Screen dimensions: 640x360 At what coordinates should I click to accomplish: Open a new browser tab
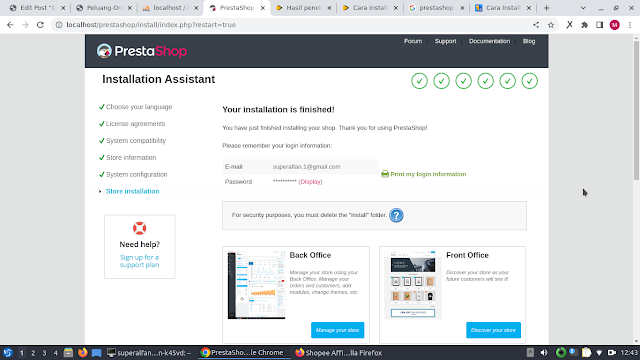point(547,8)
